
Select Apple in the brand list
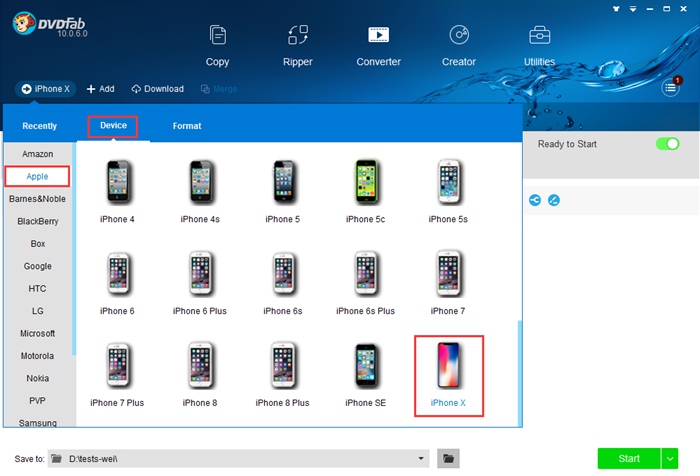(38, 176)
